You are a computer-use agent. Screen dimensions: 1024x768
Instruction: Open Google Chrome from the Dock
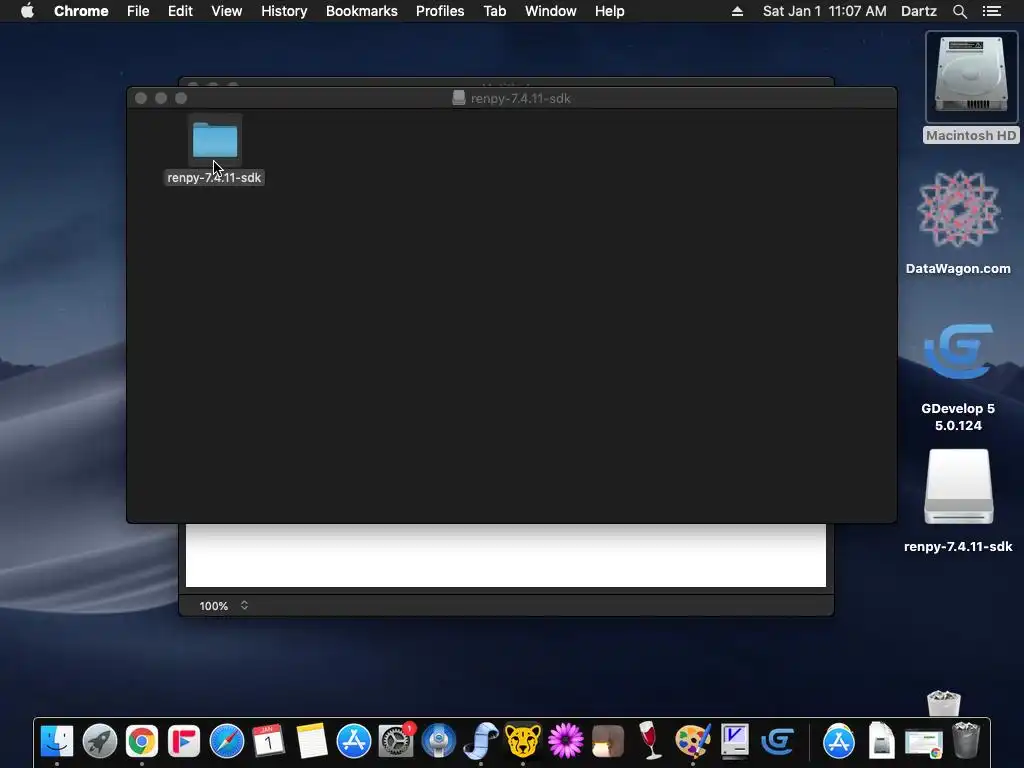pyautogui.click(x=142, y=741)
